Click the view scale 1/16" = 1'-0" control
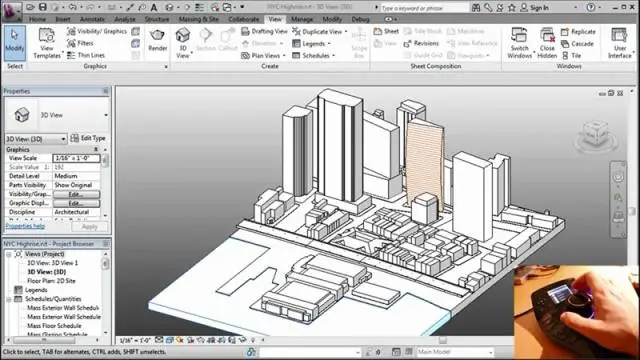 tap(135, 340)
